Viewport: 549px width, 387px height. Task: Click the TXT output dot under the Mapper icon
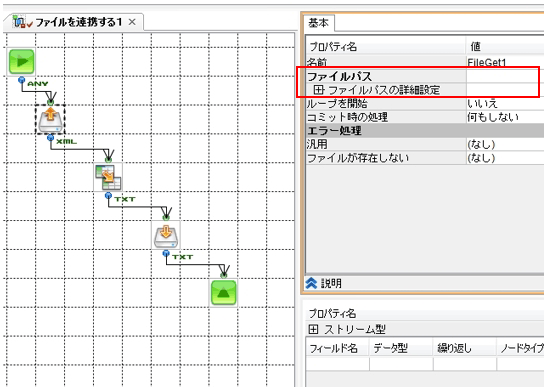click(109, 195)
